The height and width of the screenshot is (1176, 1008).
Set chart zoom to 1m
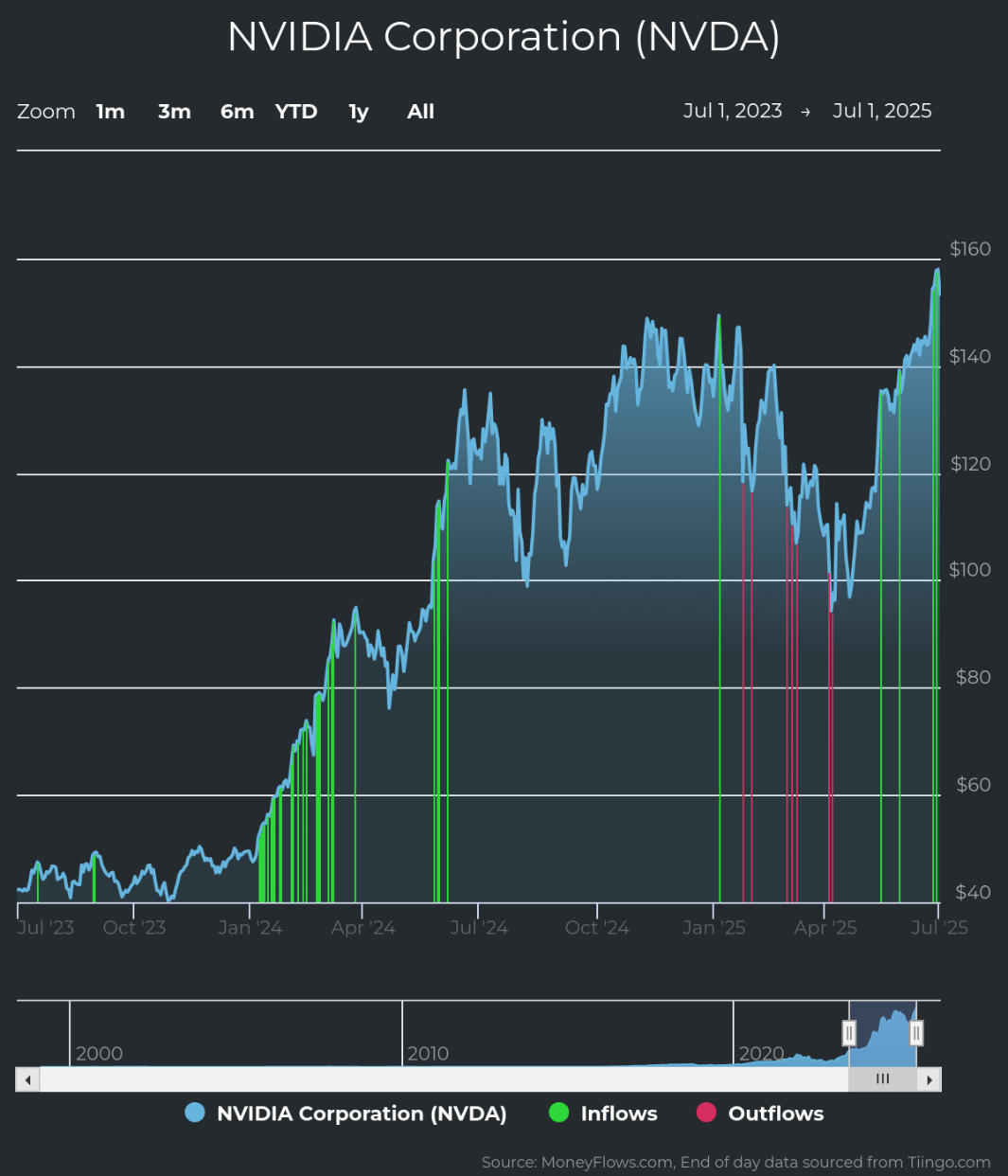111,112
